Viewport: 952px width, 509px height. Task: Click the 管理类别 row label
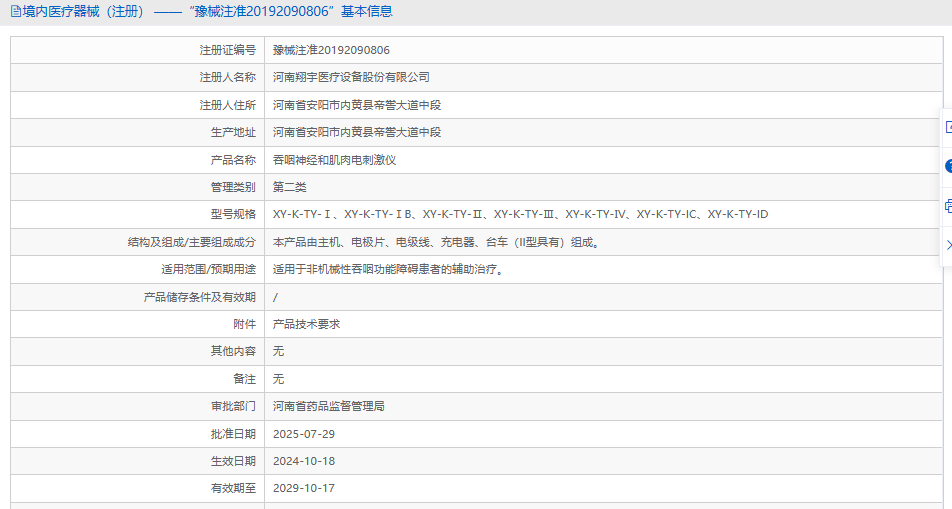point(233,187)
